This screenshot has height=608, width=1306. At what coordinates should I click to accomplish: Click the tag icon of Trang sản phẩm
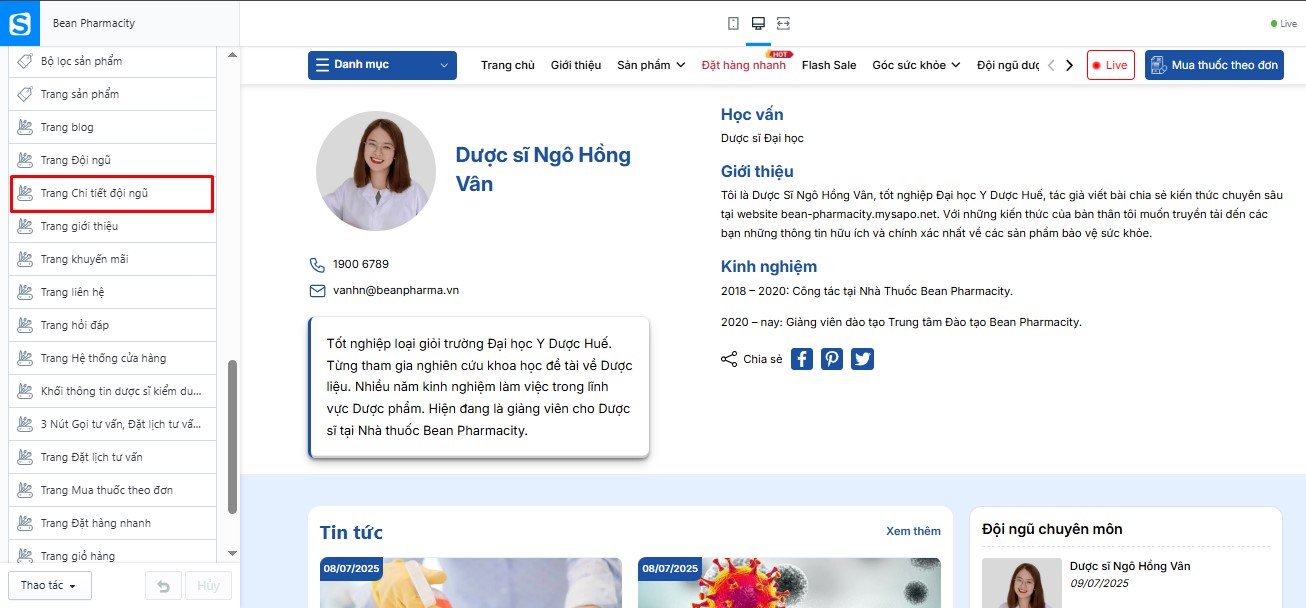(x=26, y=94)
